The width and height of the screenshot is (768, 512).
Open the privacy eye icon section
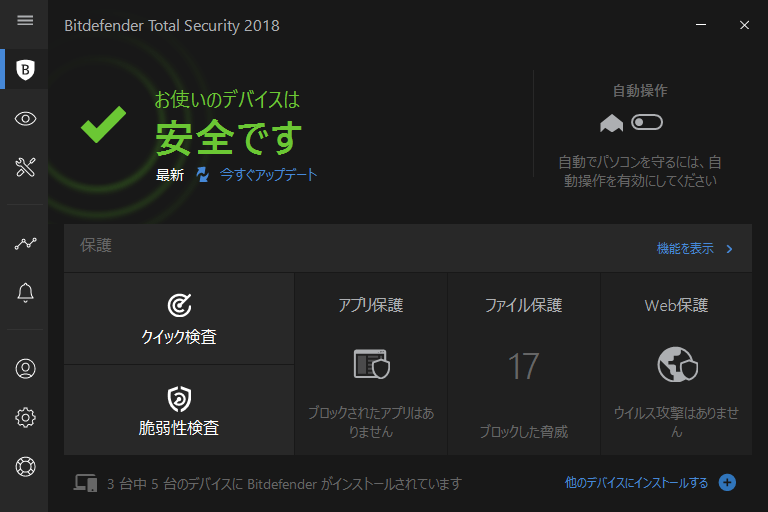point(26,119)
